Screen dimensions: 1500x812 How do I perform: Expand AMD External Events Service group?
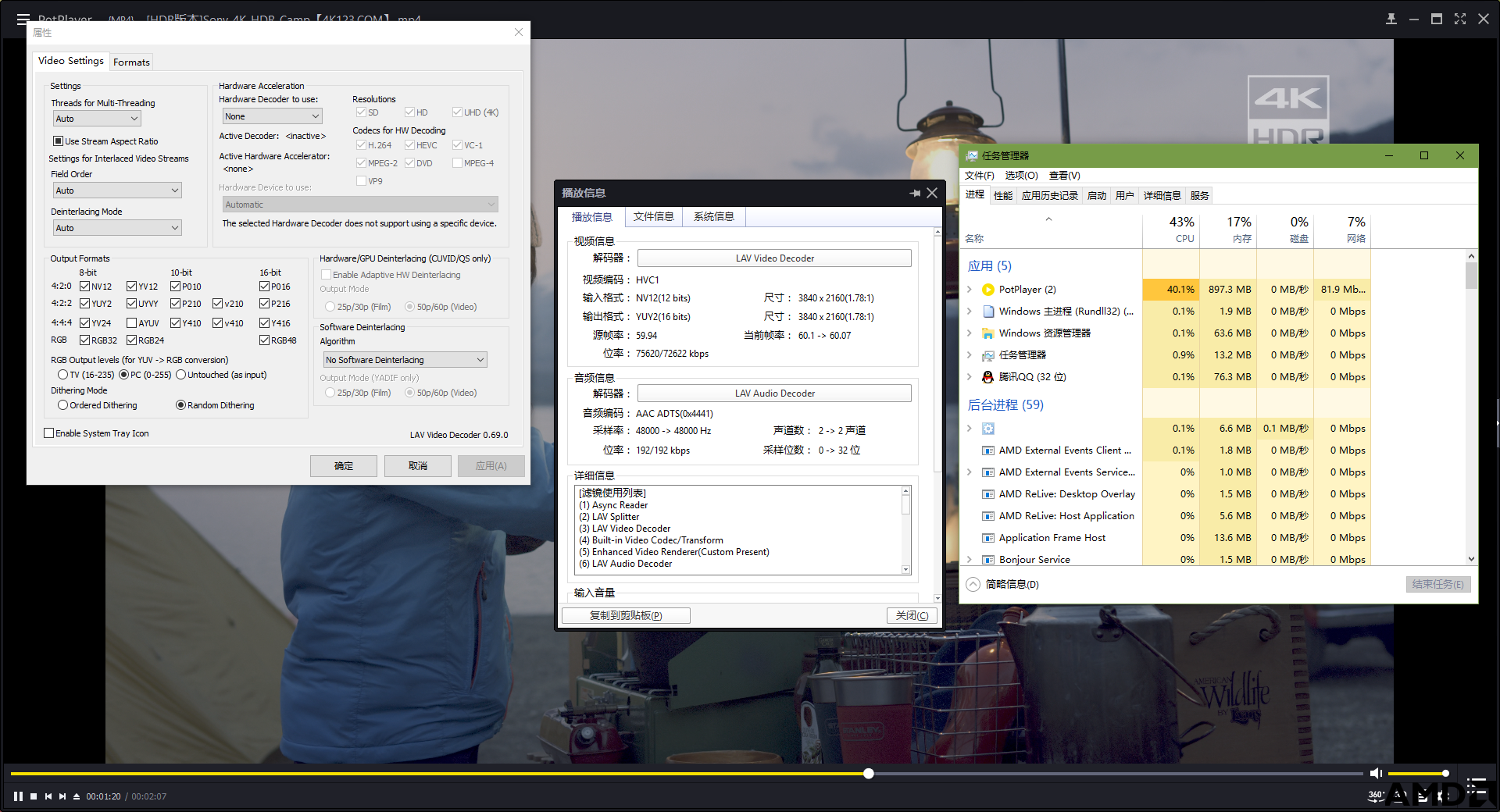click(970, 472)
